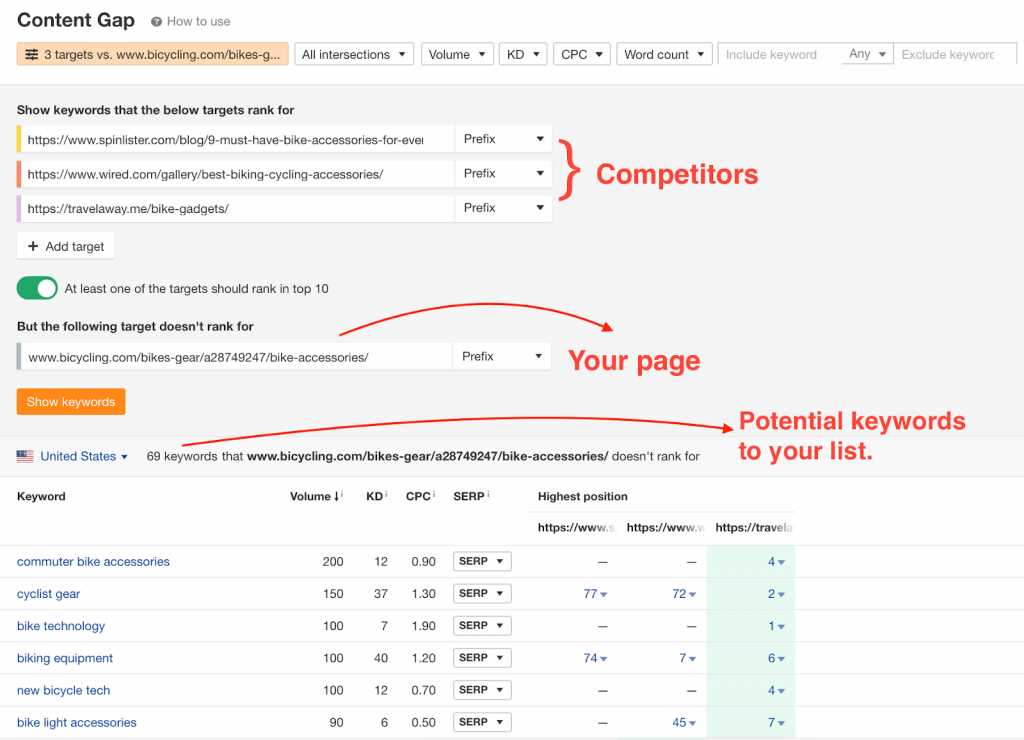Click the SERP column header
Screen dimensions: 1024x740
tap(469, 496)
